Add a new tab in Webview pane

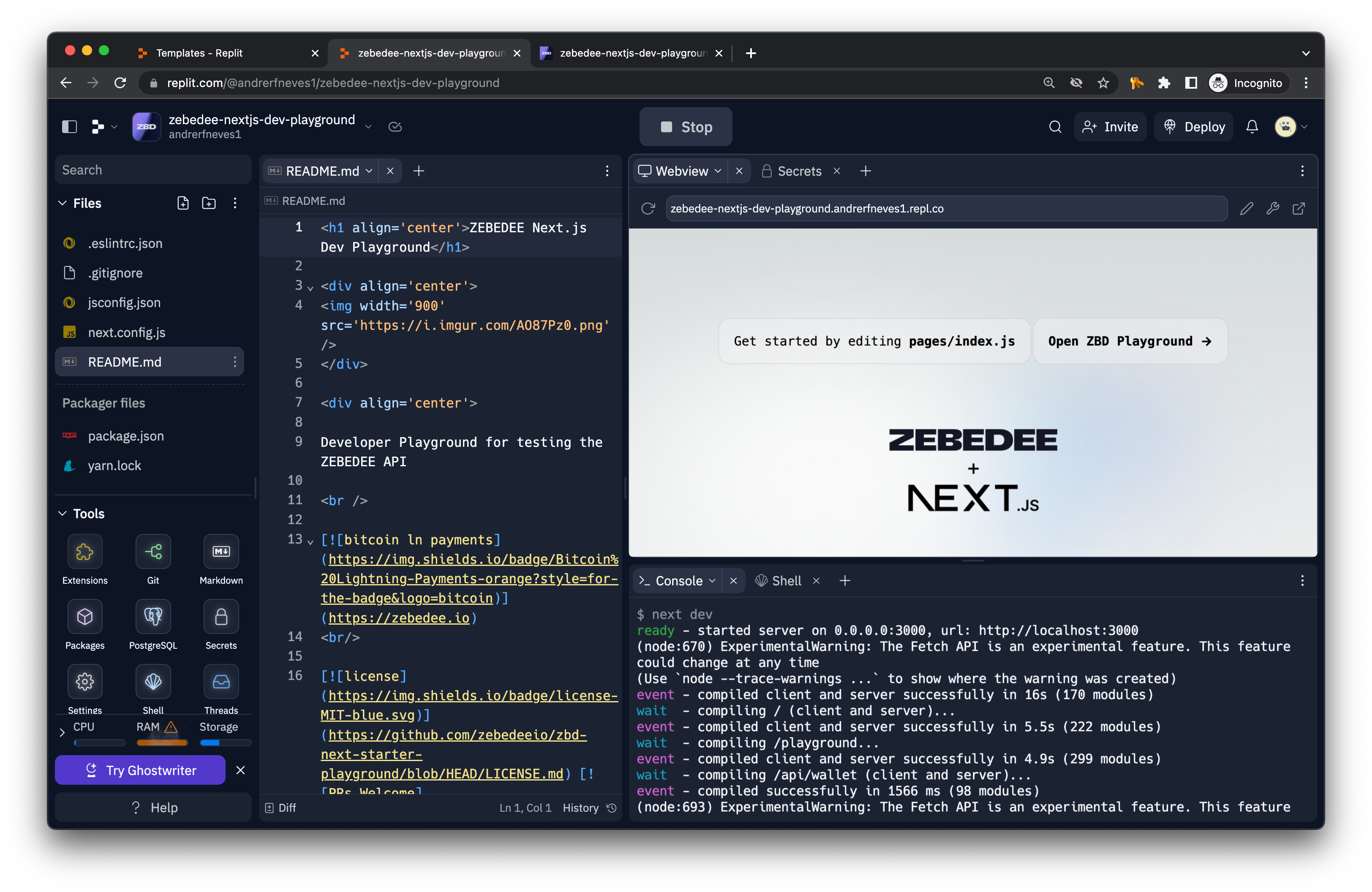point(865,171)
